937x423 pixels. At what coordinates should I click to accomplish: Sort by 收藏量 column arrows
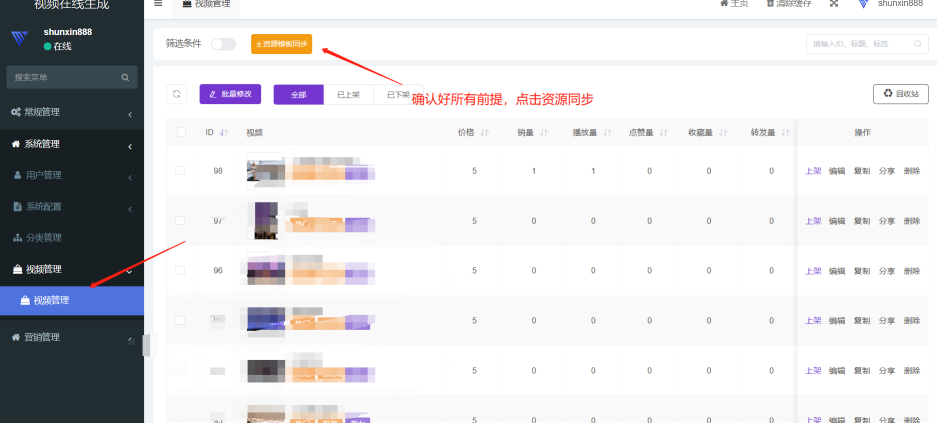click(723, 133)
